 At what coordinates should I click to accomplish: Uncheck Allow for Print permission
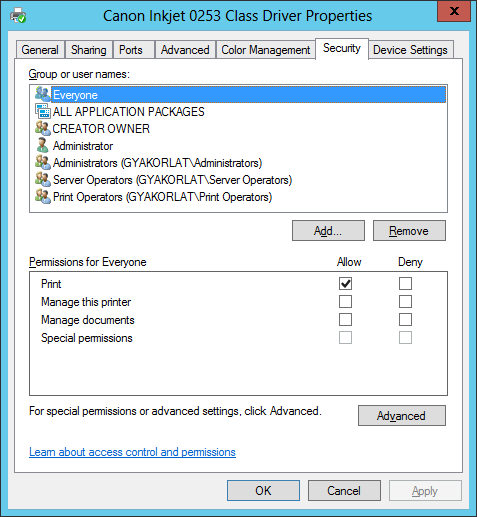click(x=345, y=284)
